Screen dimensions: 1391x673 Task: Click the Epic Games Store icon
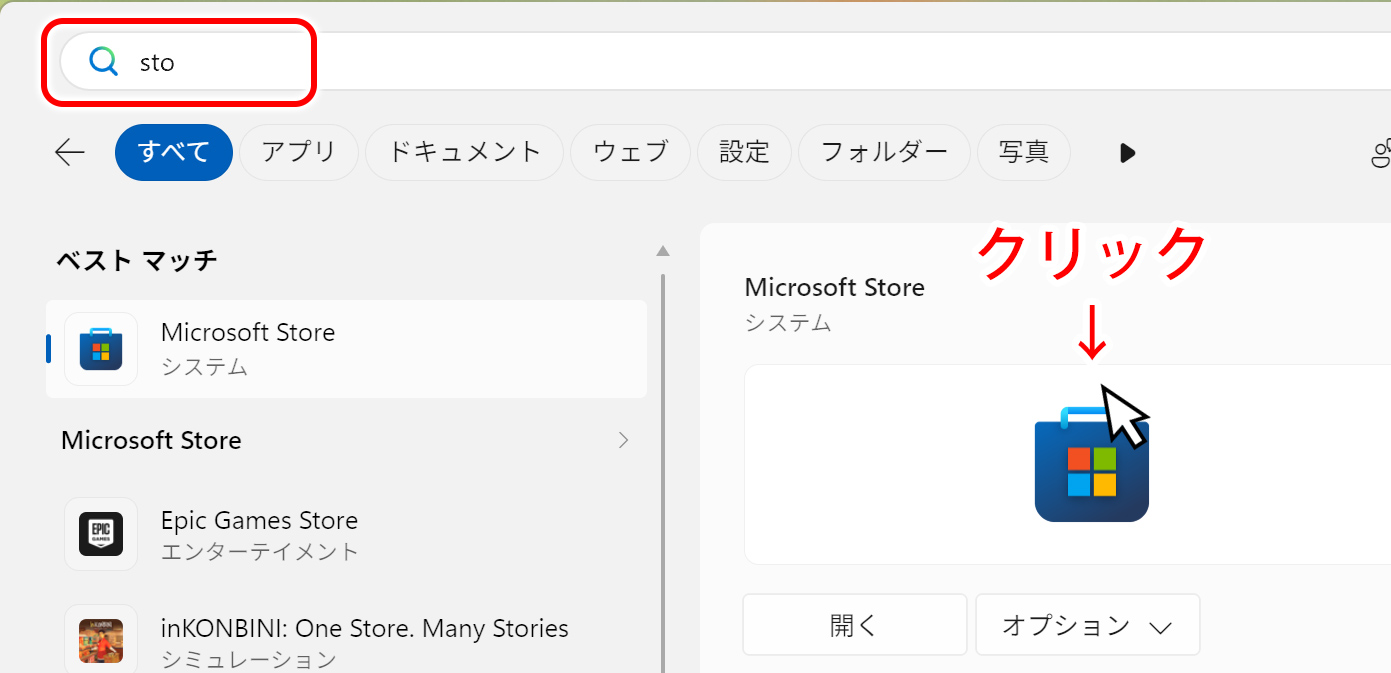point(101,534)
